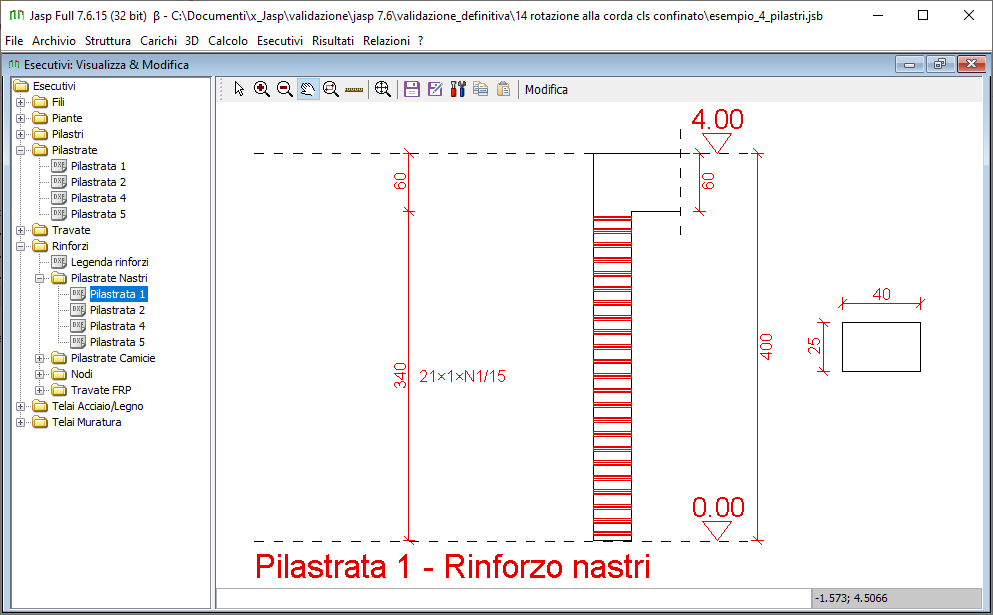Click the command input field below drawing
Image resolution: width=993 pixels, height=615 pixels.
[513, 598]
